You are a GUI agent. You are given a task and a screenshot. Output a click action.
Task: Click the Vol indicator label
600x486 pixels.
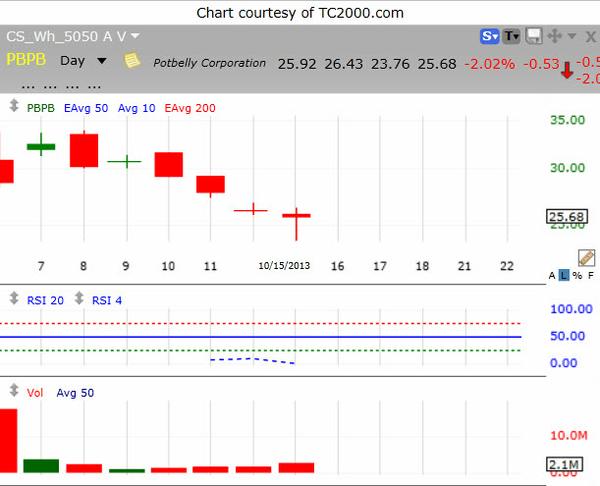35,393
